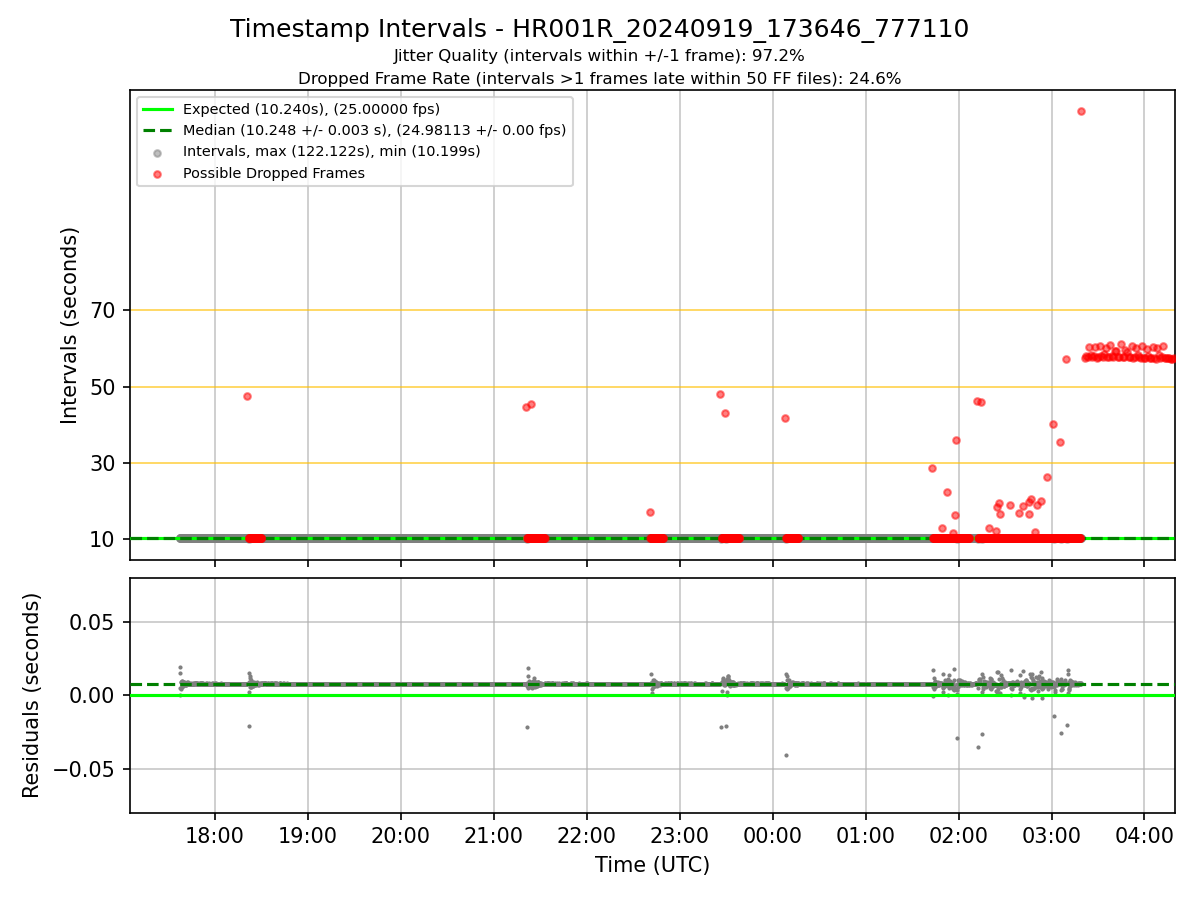Click legend entry 'Possible Dropped Frames'
This screenshot has height=900, width=1200.
coord(273,173)
